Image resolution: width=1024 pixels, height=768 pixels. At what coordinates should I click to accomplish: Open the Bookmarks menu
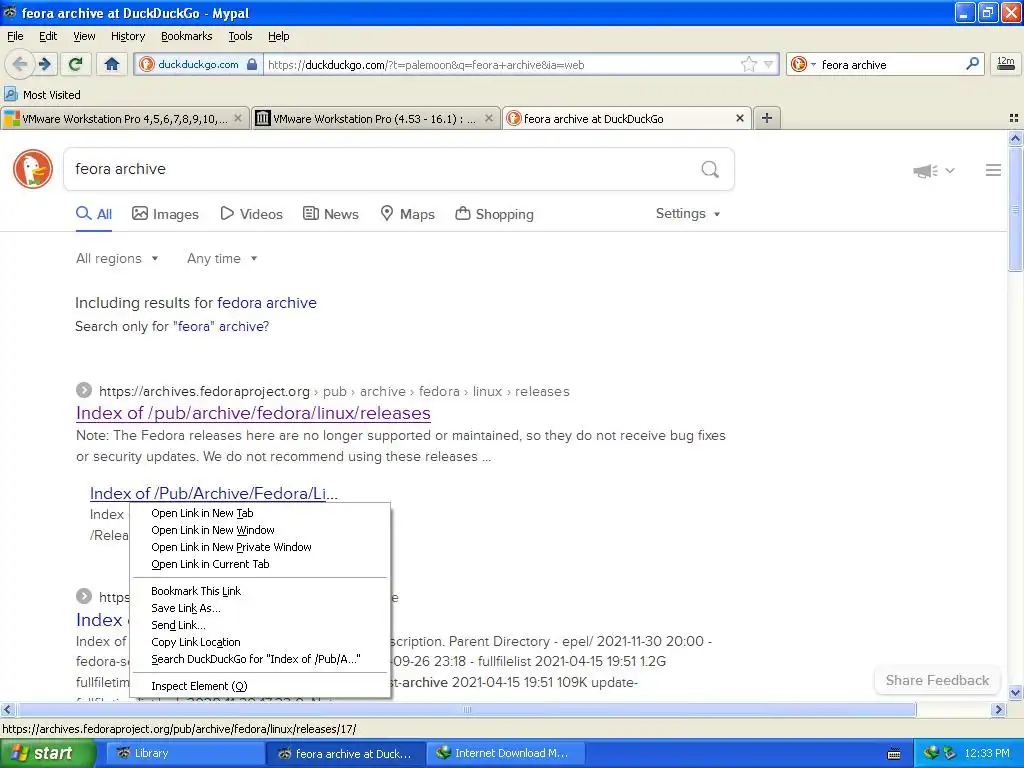pyautogui.click(x=186, y=37)
